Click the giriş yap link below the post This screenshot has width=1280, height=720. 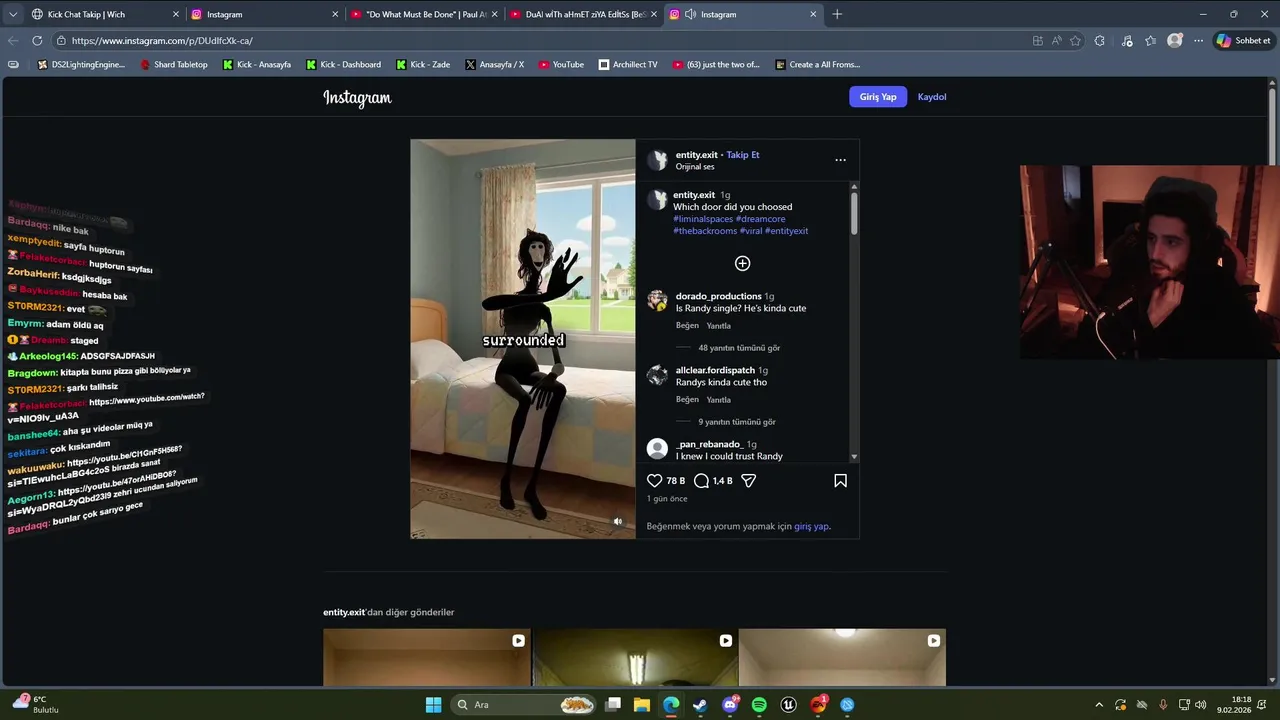point(811,526)
